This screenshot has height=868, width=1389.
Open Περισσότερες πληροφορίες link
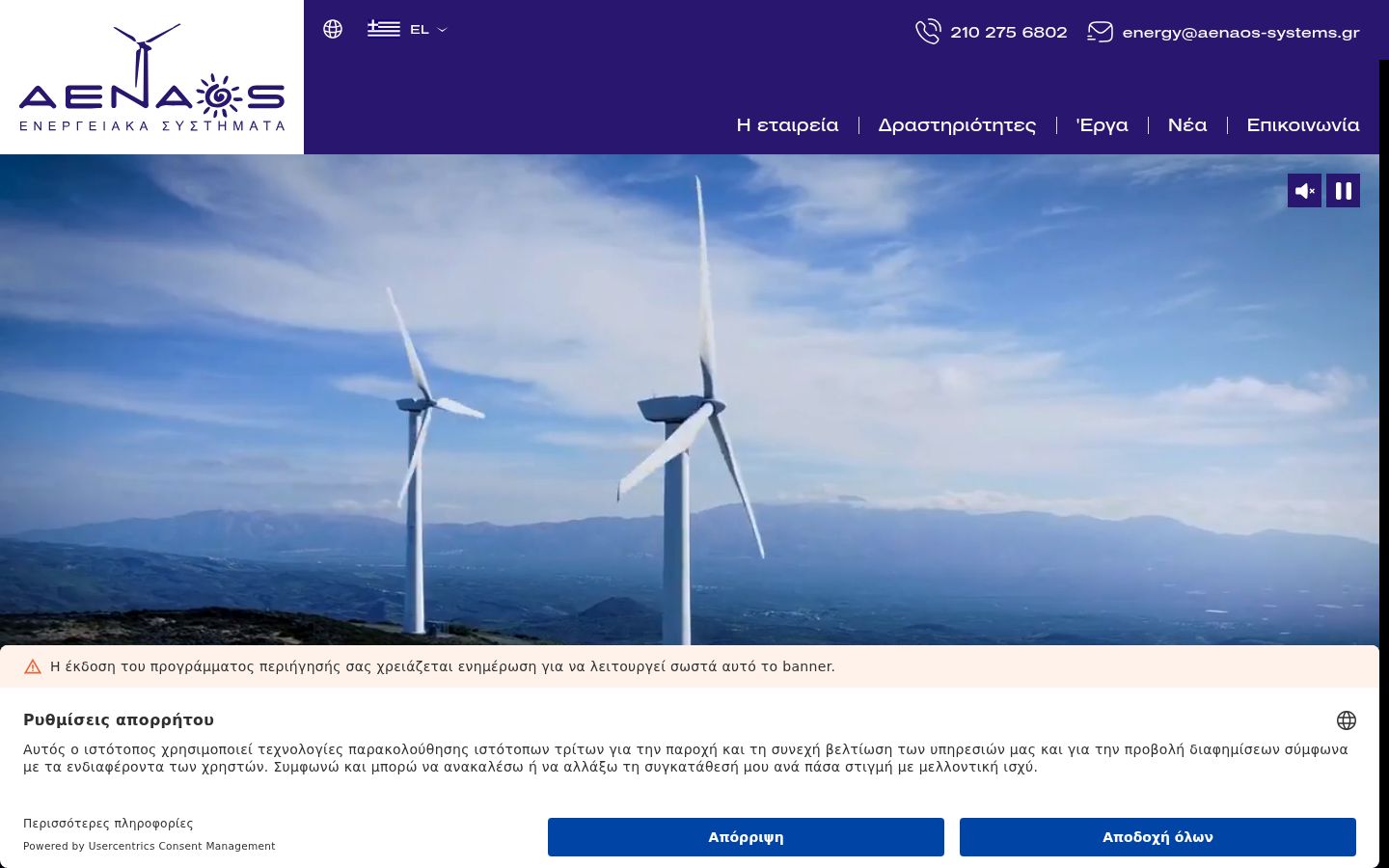(108, 824)
